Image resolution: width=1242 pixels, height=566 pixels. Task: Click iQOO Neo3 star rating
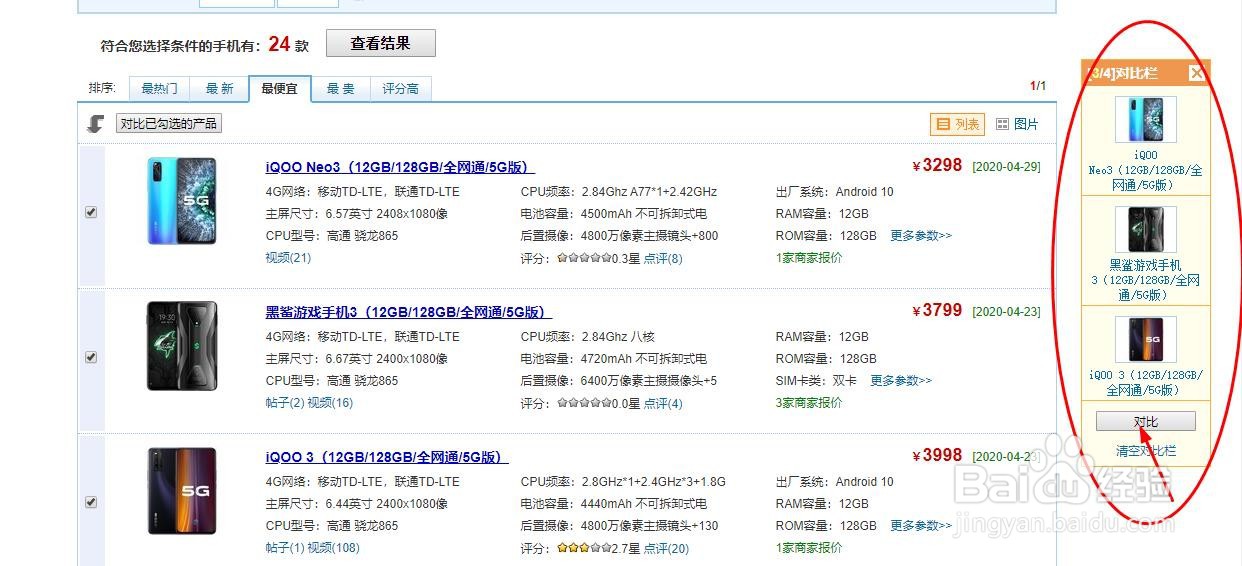click(582, 259)
